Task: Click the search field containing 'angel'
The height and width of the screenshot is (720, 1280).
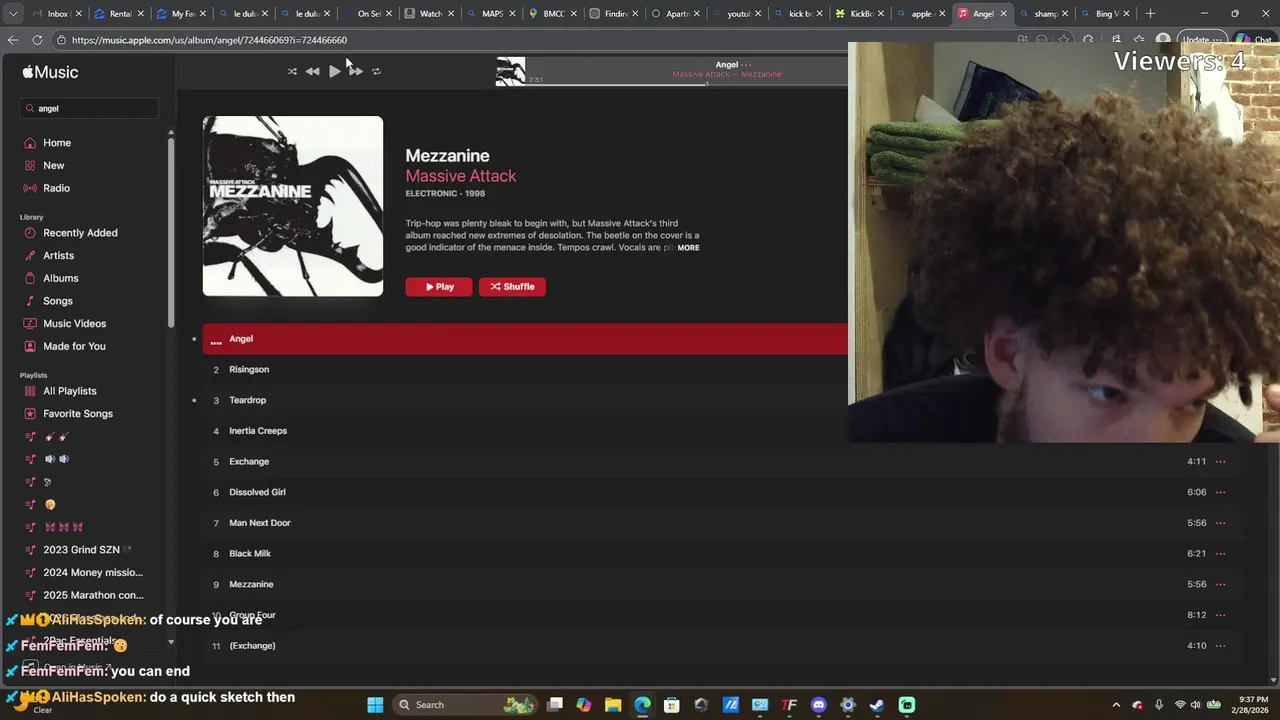Action: tap(89, 108)
